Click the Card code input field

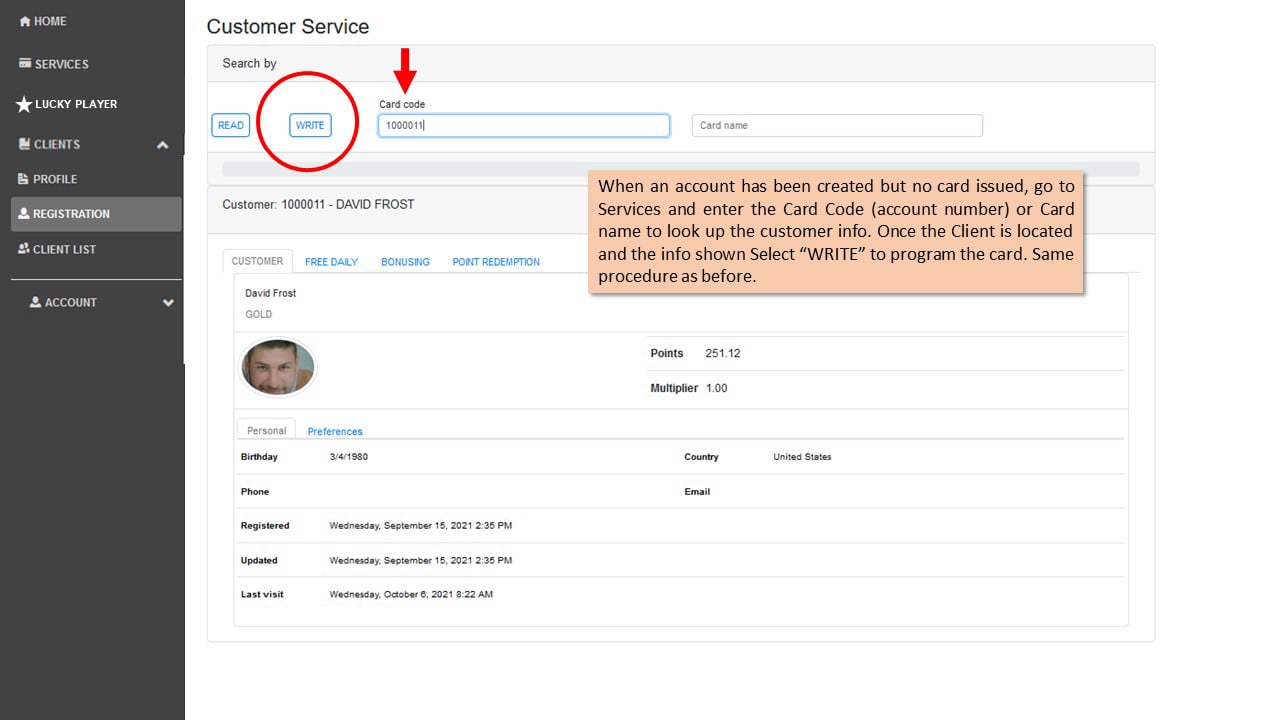pos(524,125)
